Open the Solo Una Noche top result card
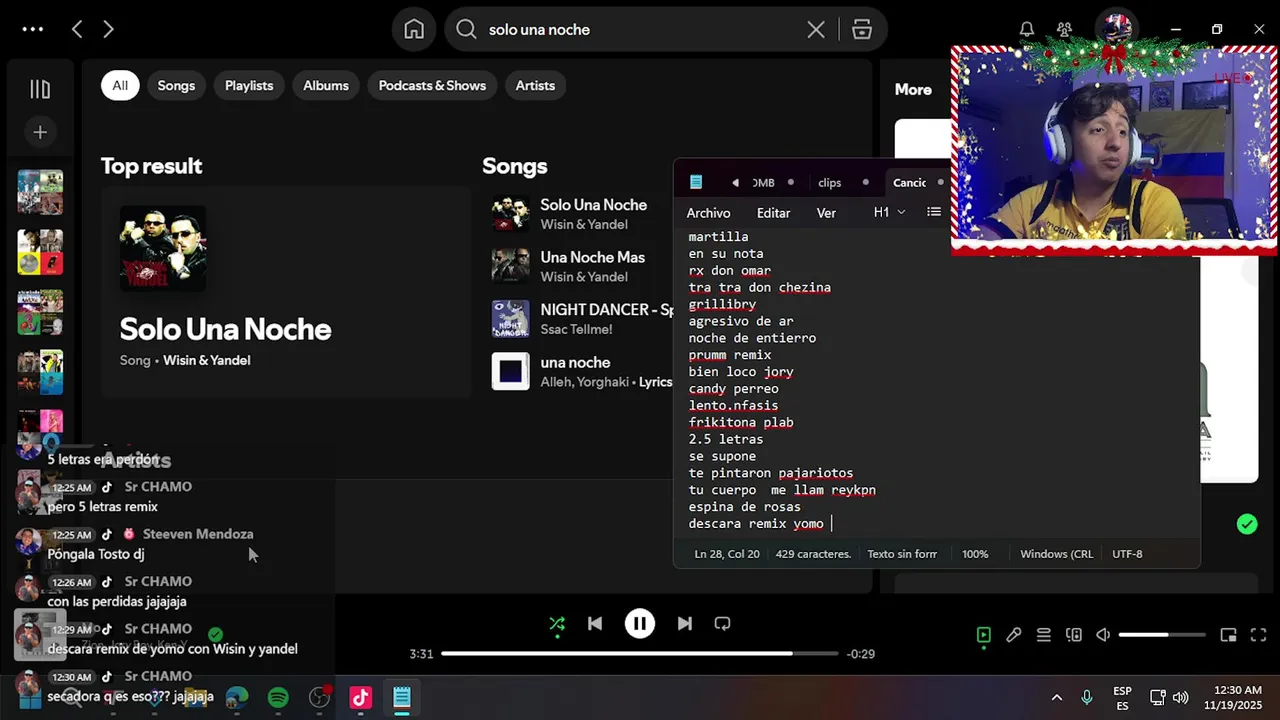The image size is (1280, 720). pos(286,292)
